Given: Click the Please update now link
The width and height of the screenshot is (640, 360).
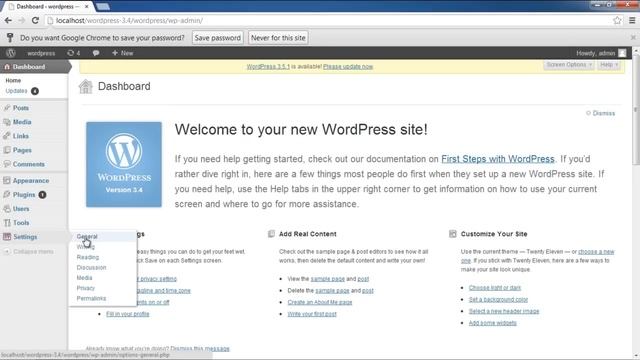Looking at the screenshot, I should point(348,67).
